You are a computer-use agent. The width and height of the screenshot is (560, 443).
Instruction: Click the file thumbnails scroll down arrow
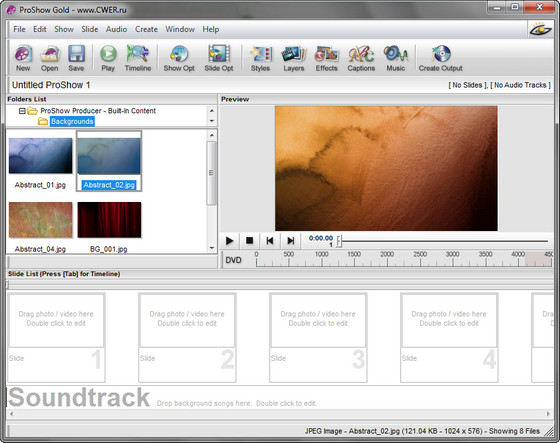click(212, 248)
